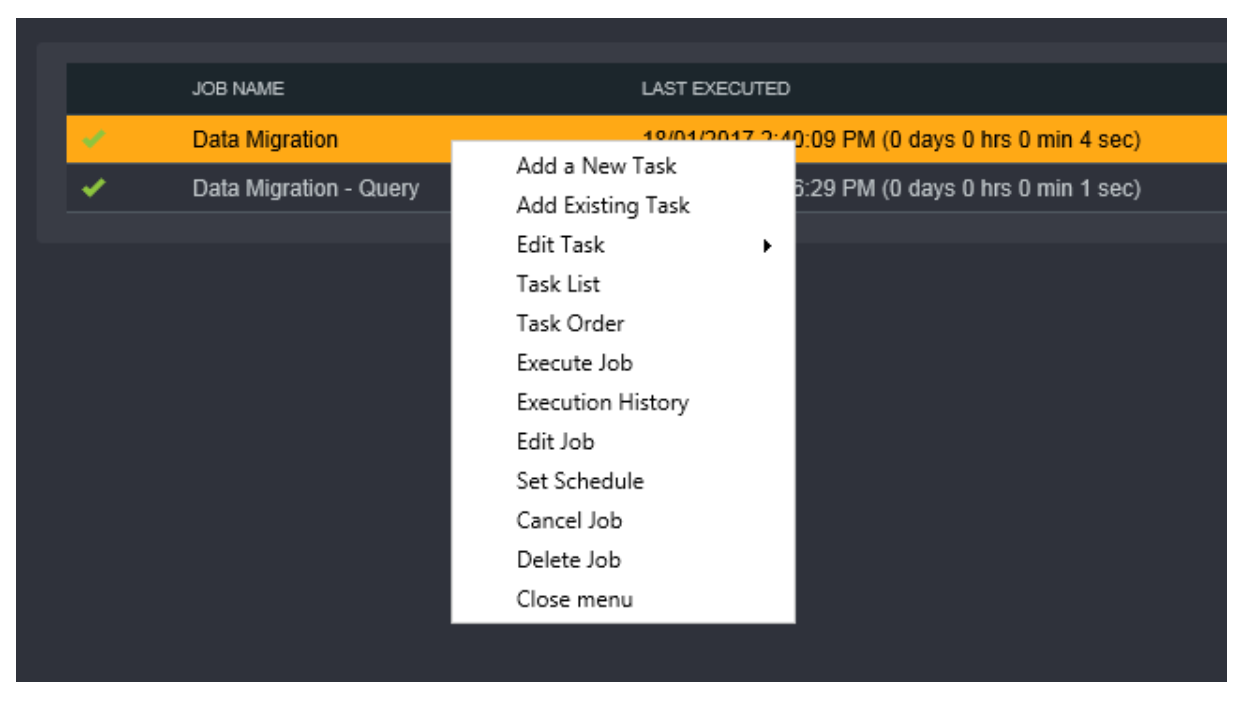Pick Delete Job in context menu

(568, 560)
